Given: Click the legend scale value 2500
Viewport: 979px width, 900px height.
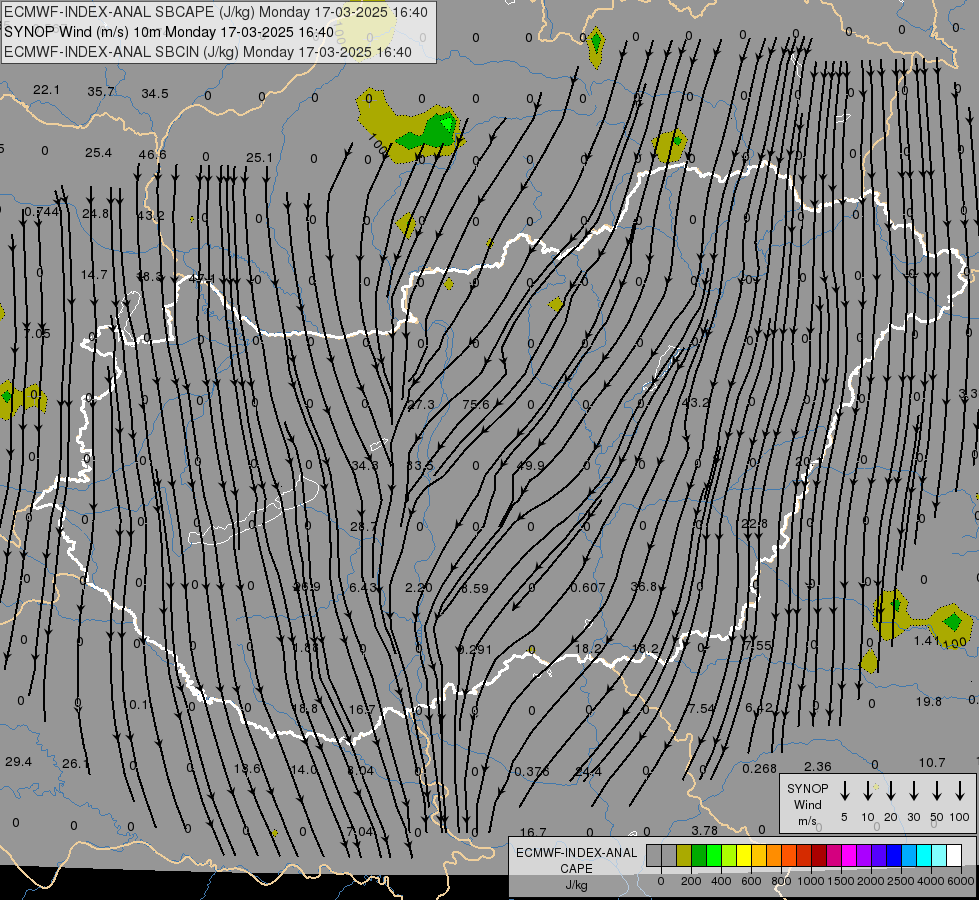Looking at the screenshot, I should (x=900, y=881).
